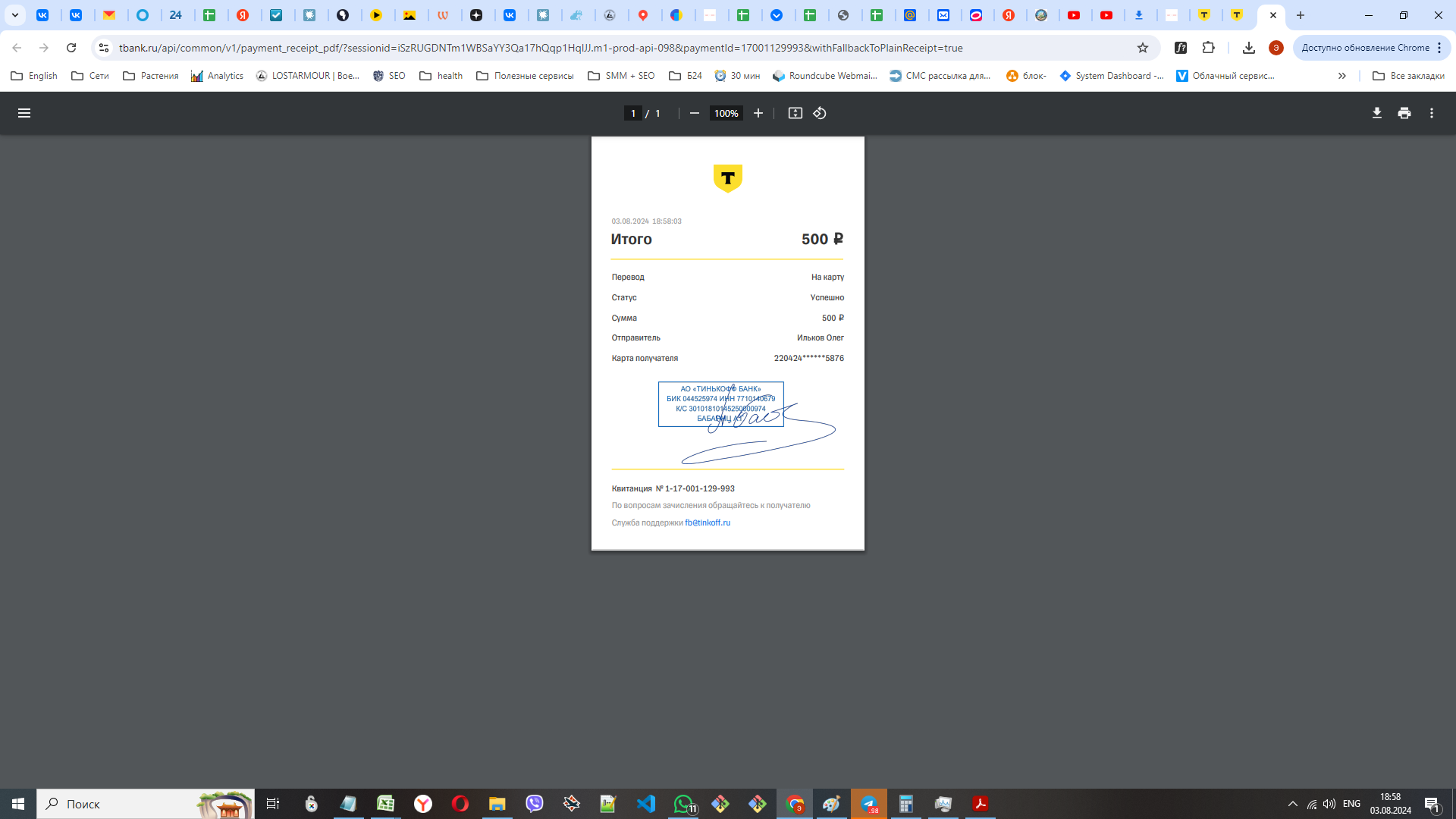The height and width of the screenshot is (819, 1456).
Task: Open Visual Studio Code from the taskbar
Action: [x=645, y=804]
